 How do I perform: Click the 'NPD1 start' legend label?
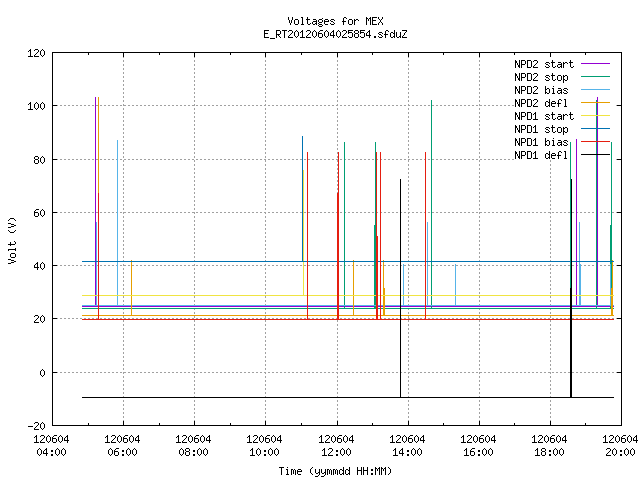[x=544, y=116]
